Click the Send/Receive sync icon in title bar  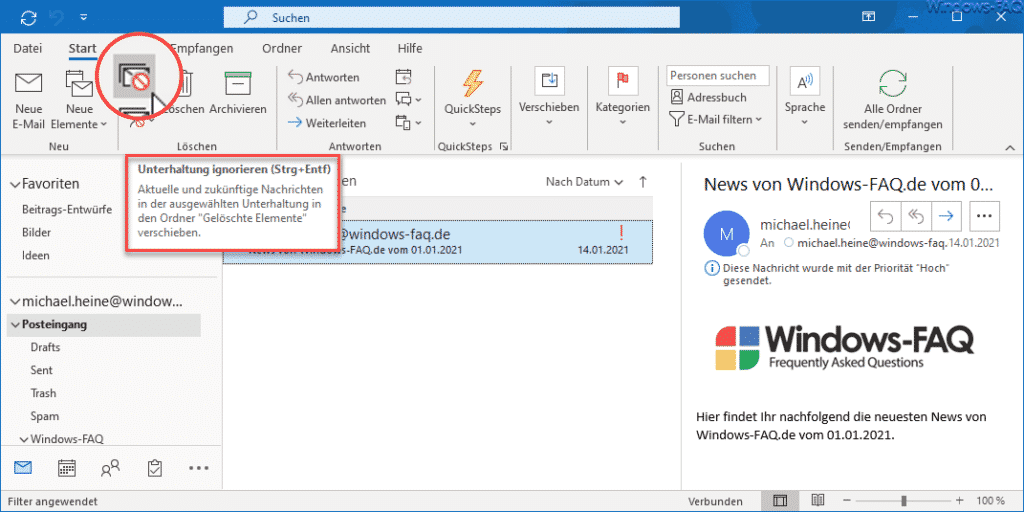[x=28, y=18]
